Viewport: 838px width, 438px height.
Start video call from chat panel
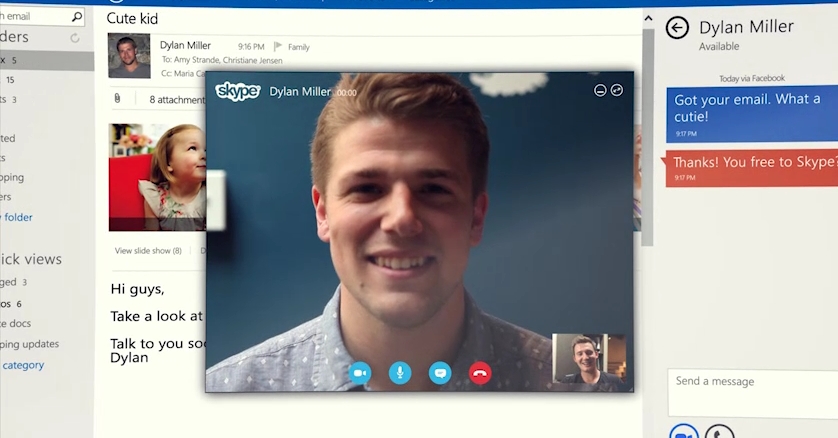(684, 432)
